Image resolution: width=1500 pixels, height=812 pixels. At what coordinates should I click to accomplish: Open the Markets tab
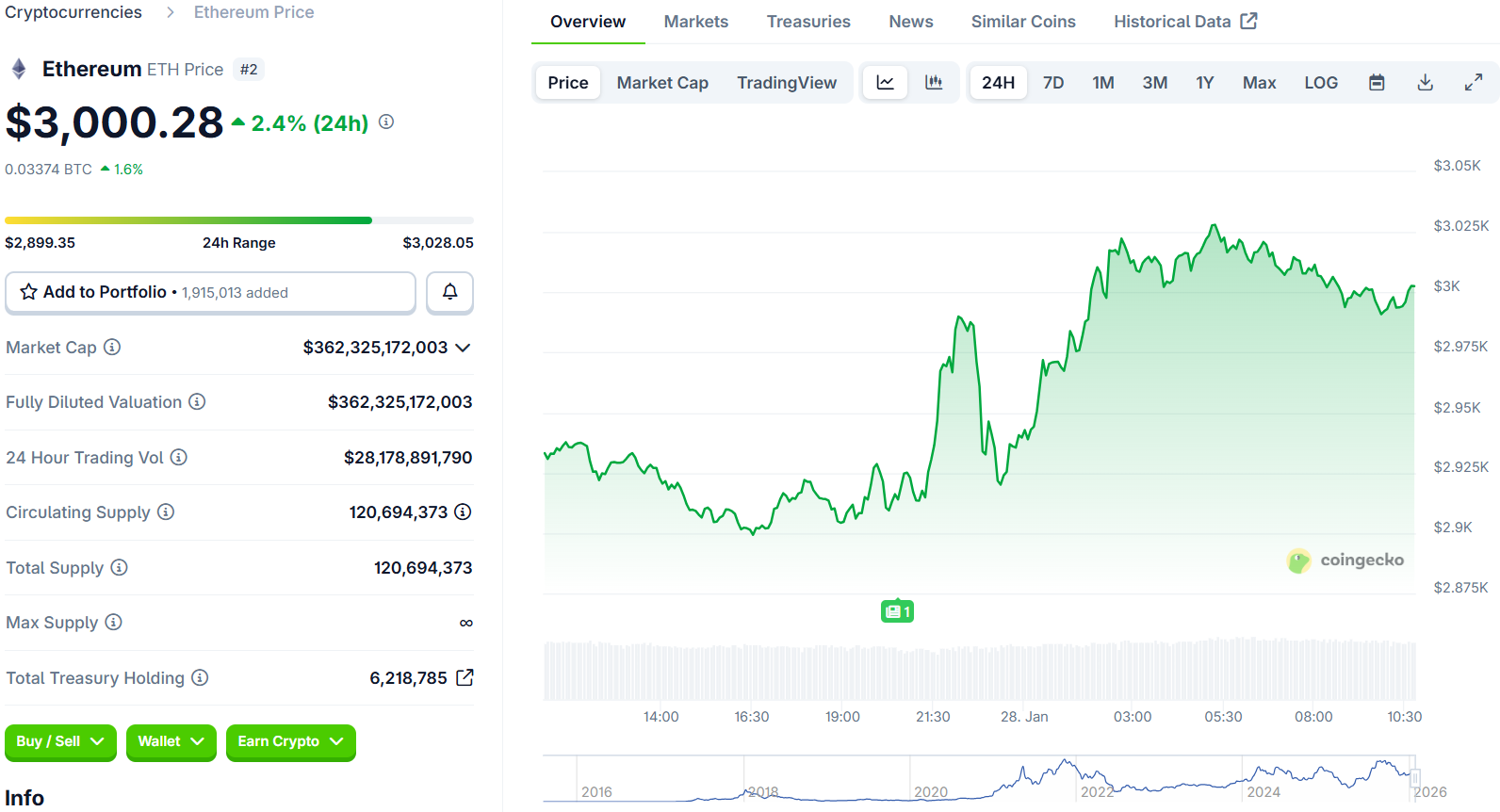[x=695, y=22]
